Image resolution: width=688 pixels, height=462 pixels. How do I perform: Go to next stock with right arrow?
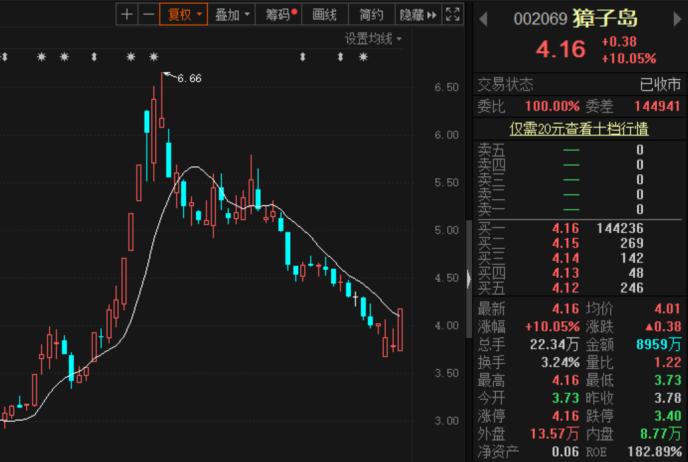point(677,19)
